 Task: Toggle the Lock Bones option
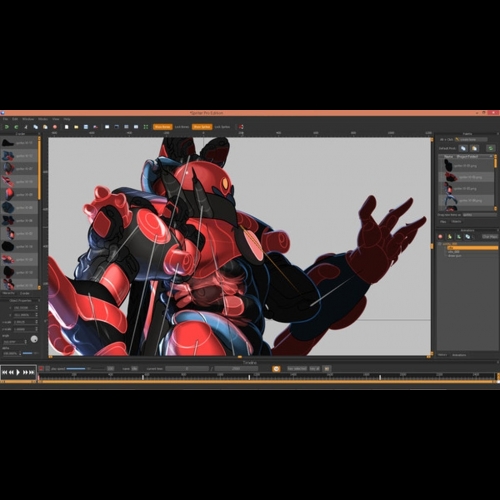click(182, 127)
